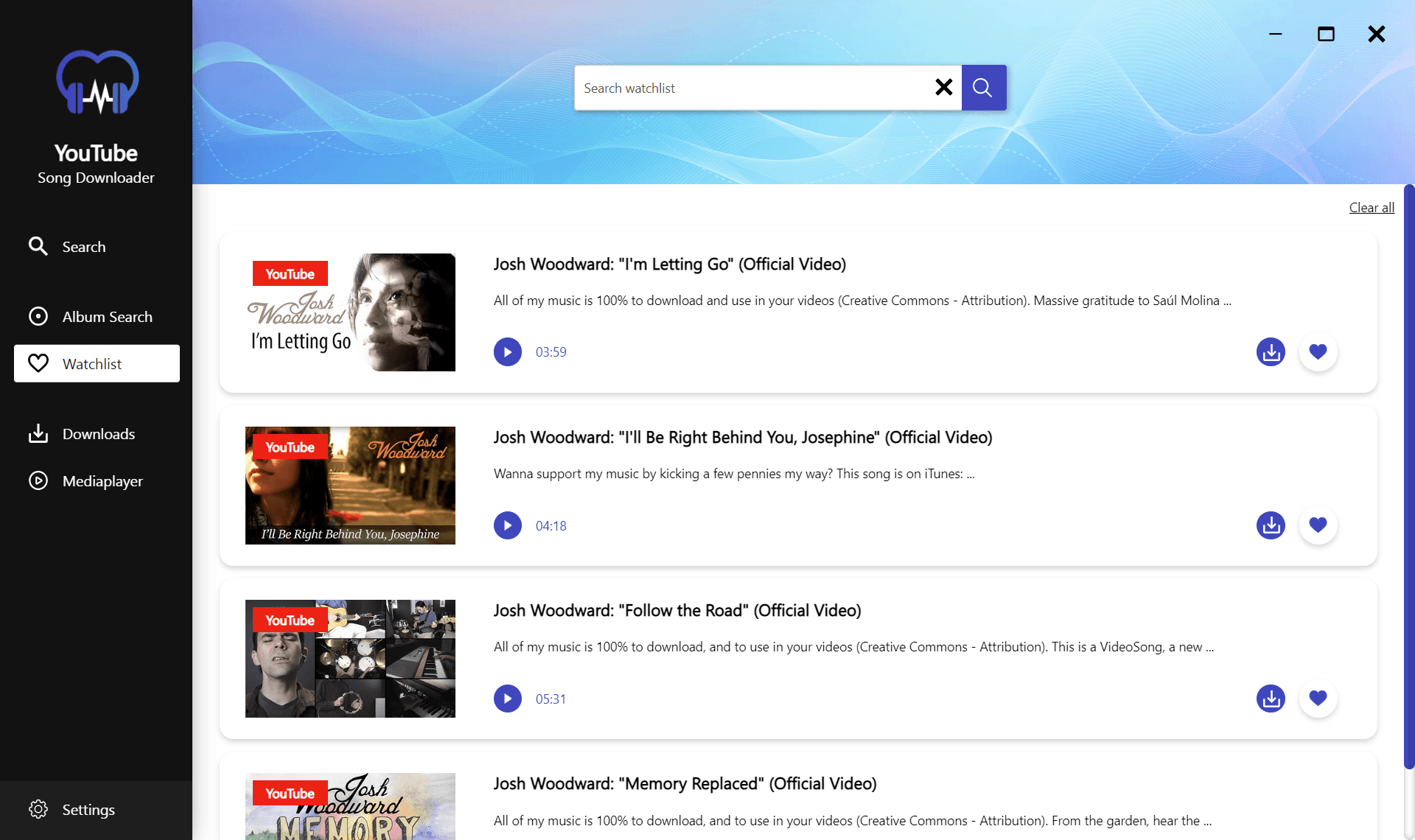Click the disc icon beside Album Search
Image resolution: width=1415 pixels, height=840 pixels.
click(38, 316)
